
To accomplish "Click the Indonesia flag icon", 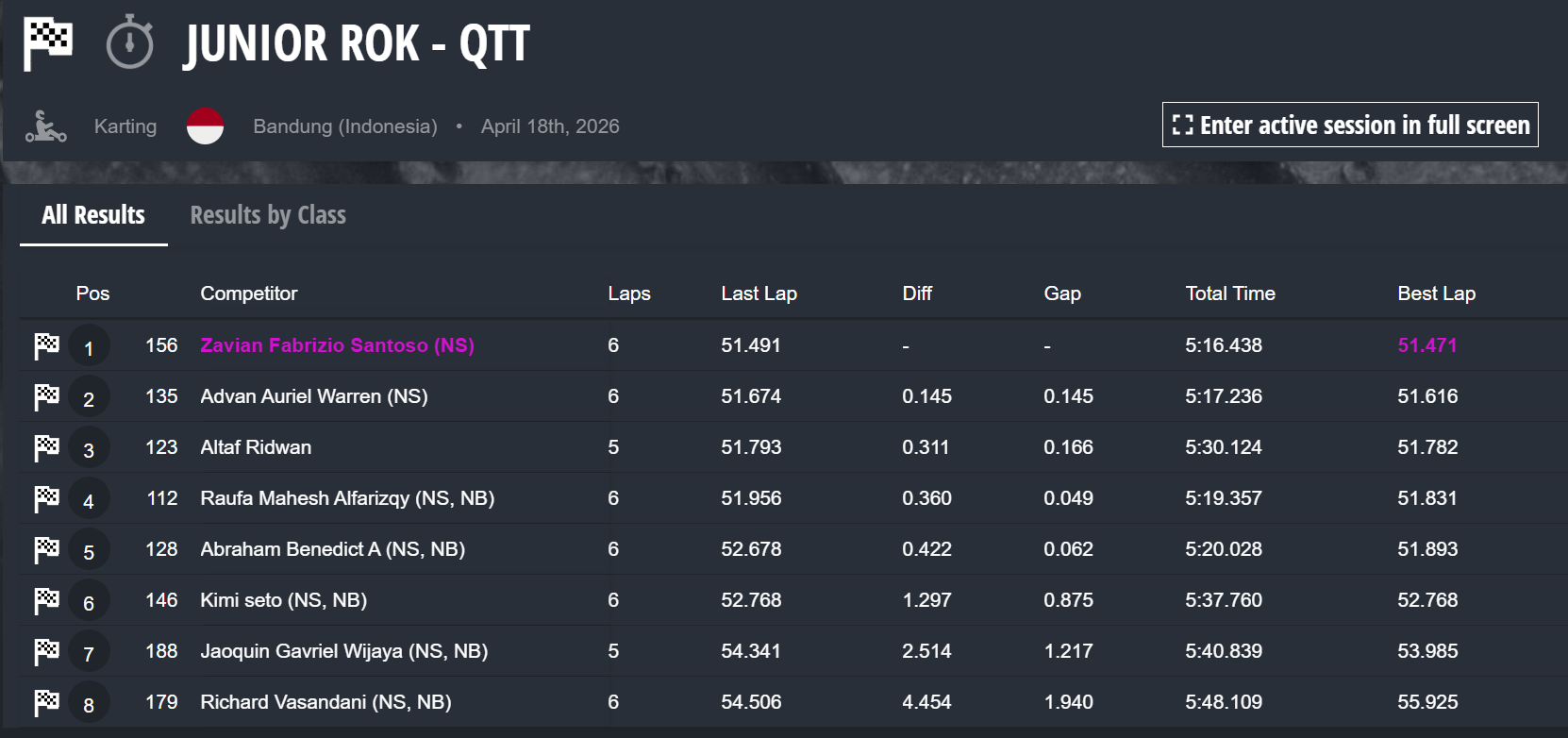I will pos(205,126).
